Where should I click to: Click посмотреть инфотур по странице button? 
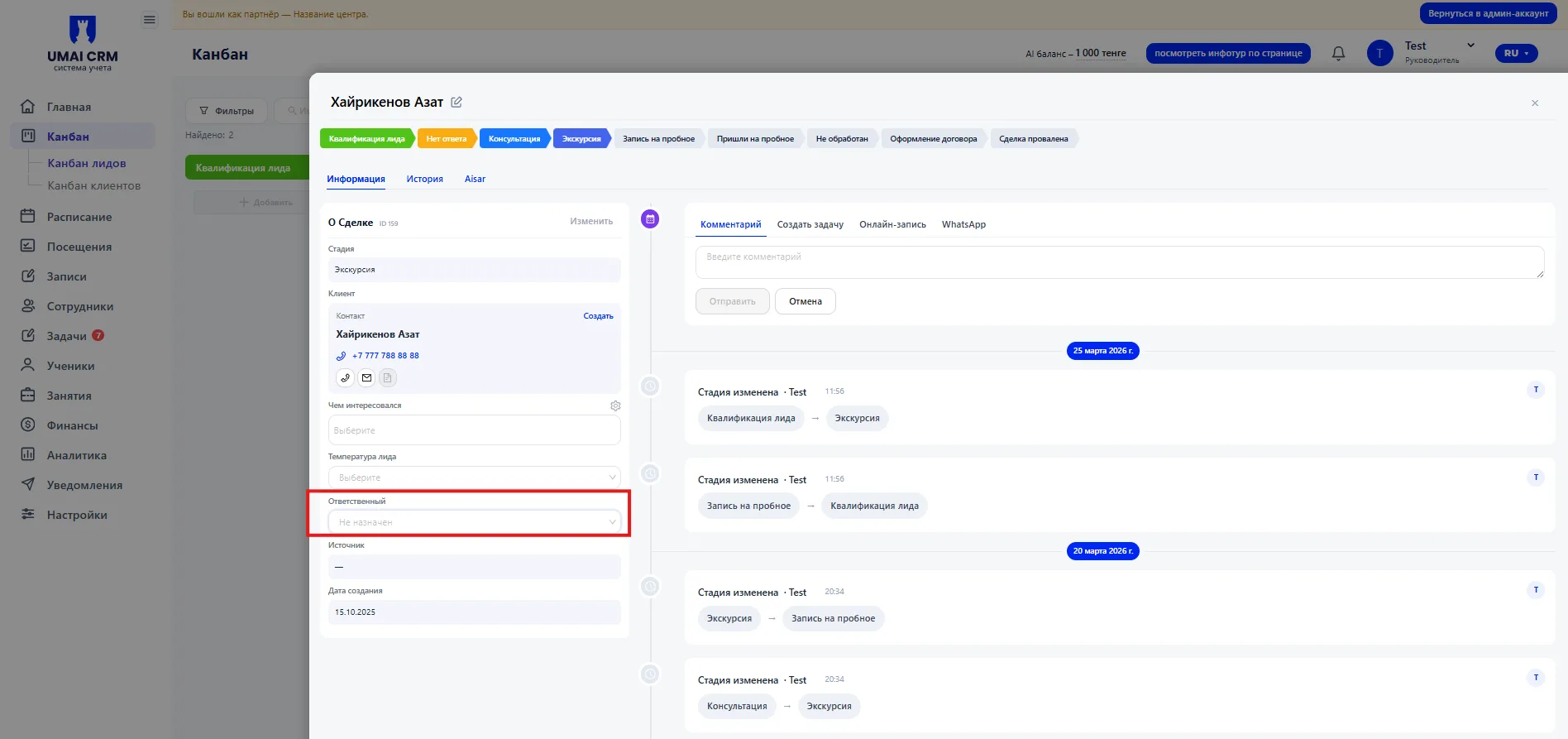(1228, 53)
